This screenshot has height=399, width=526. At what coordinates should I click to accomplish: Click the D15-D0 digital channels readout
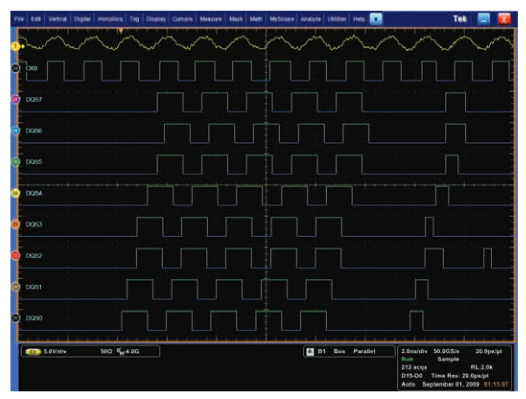tap(412, 376)
